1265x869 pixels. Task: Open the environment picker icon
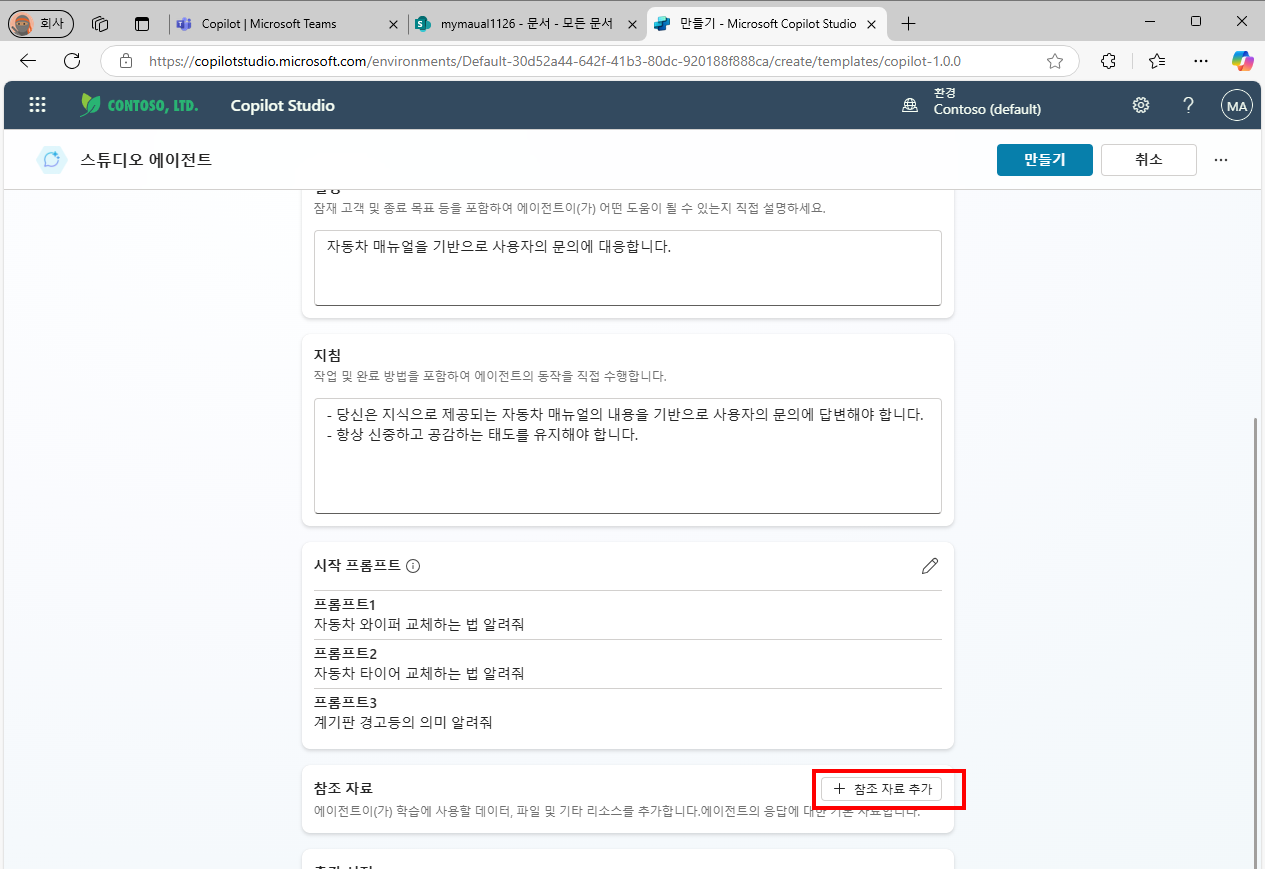click(910, 105)
